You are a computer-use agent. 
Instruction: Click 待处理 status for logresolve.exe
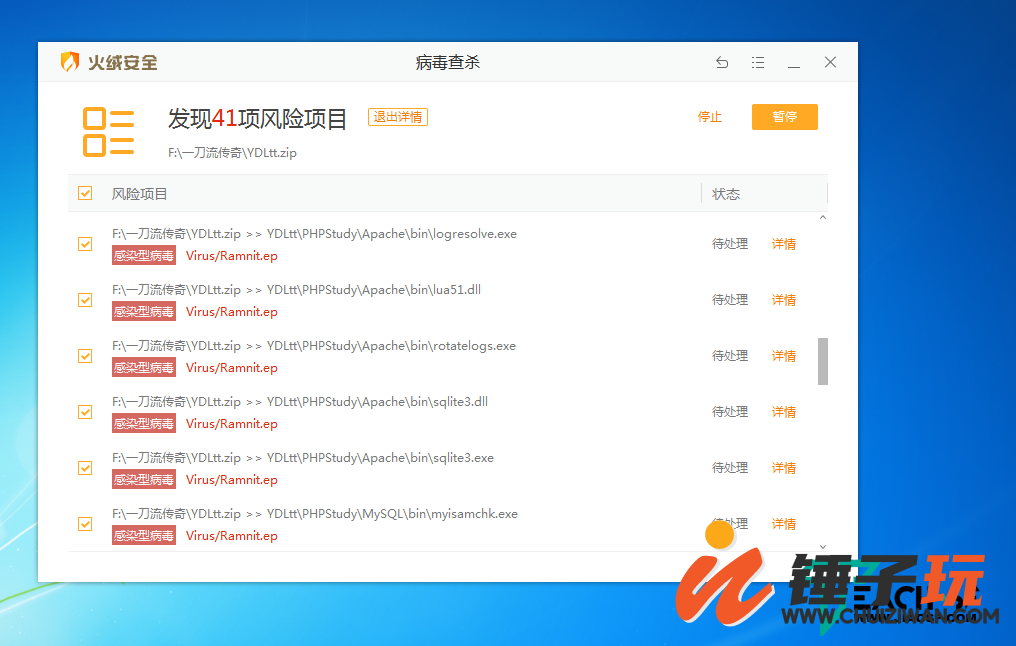tap(730, 244)
